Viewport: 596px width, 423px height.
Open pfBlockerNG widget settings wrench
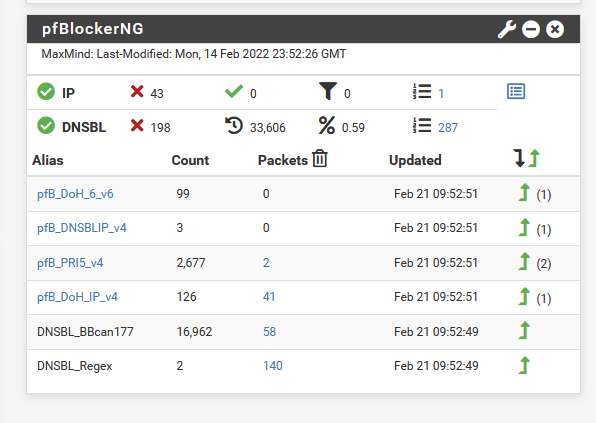point(507,29)
